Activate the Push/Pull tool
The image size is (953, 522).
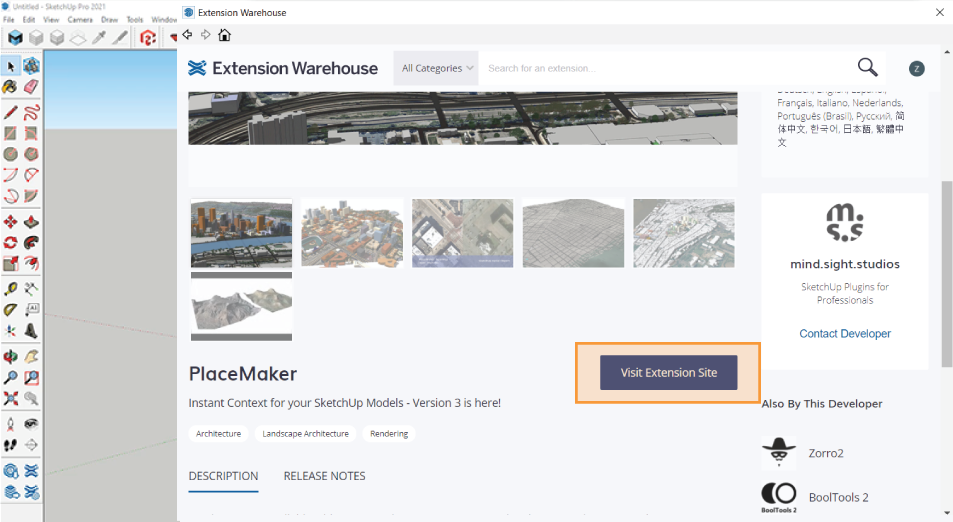pyautogui.click(x=32, y=222)
